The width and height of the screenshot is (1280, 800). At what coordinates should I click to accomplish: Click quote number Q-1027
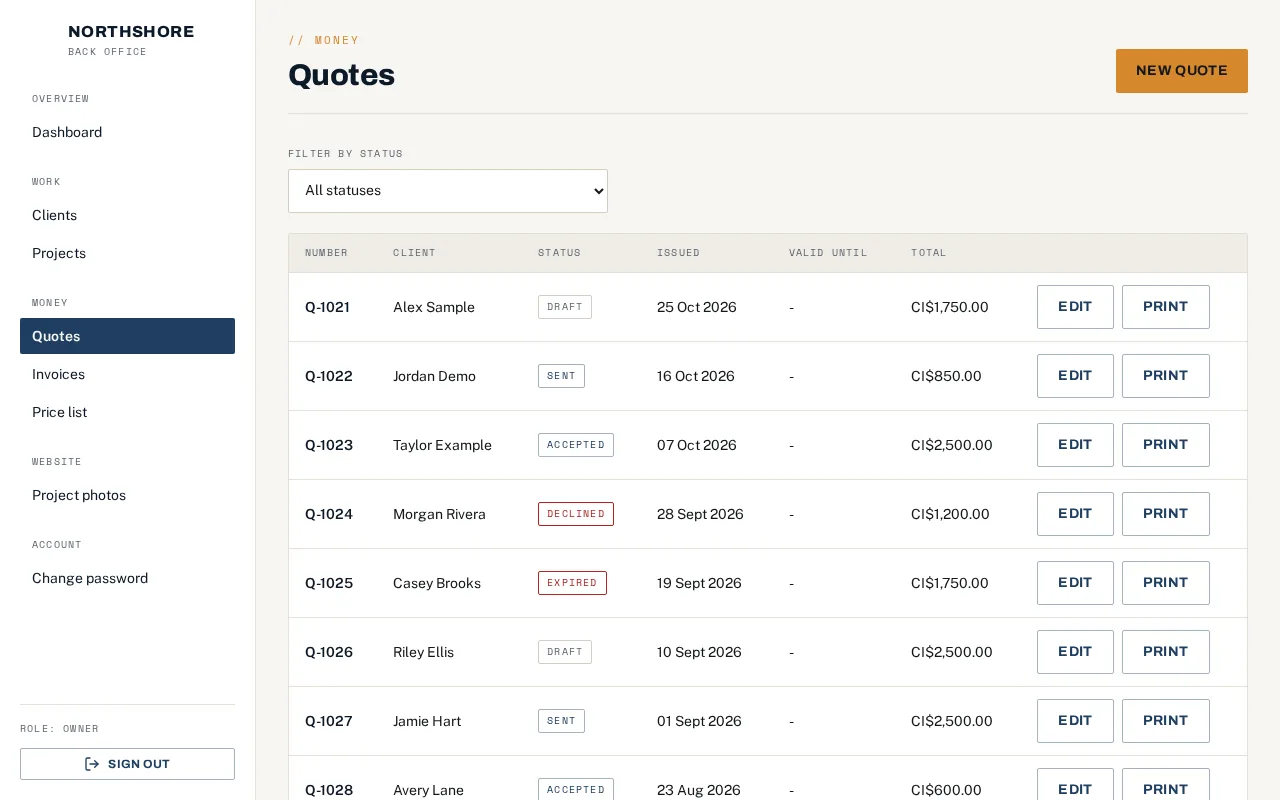coord(329,721)
